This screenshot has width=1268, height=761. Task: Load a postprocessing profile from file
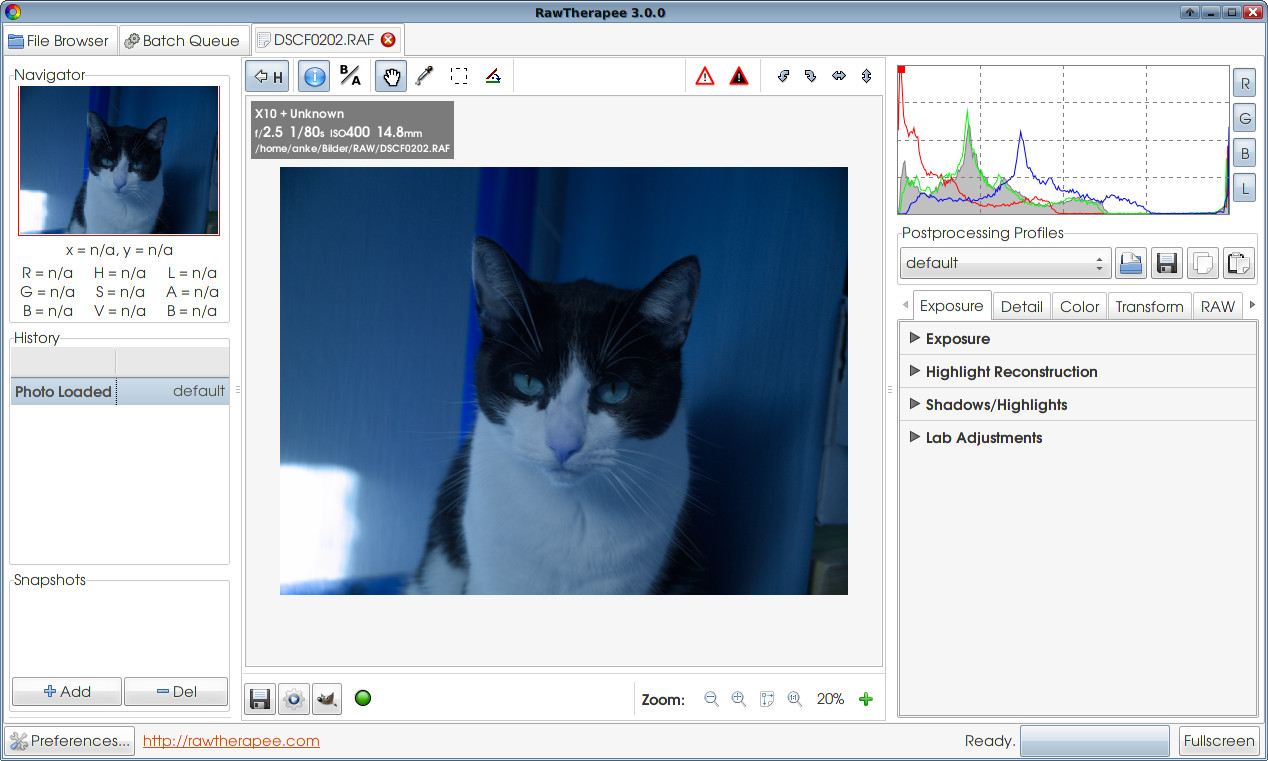(x=1131, y=263)
